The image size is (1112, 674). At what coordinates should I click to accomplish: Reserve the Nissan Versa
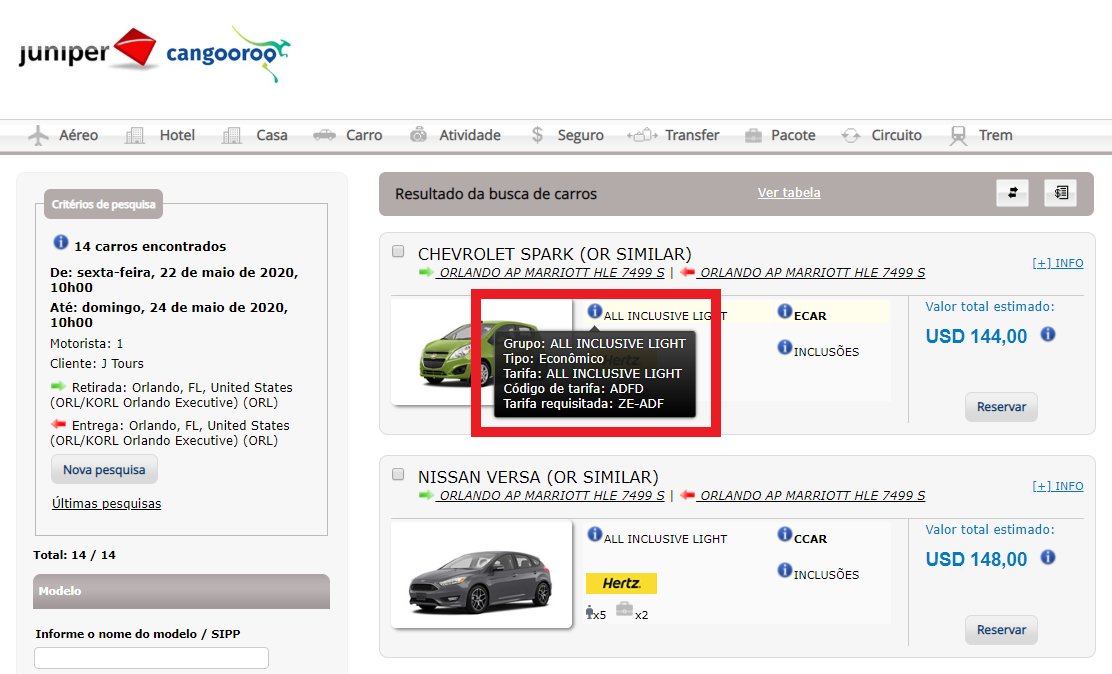(x=1001, y=629)
